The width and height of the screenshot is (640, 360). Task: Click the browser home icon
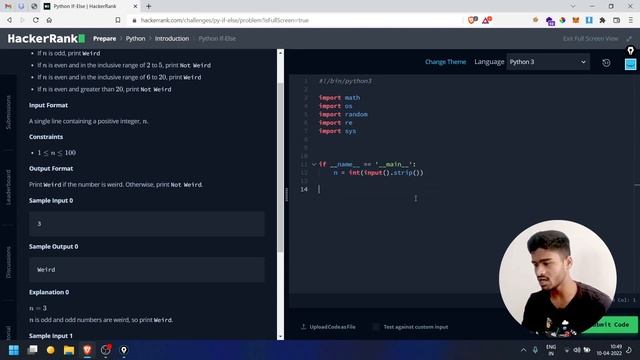click(x=49, y=20)
